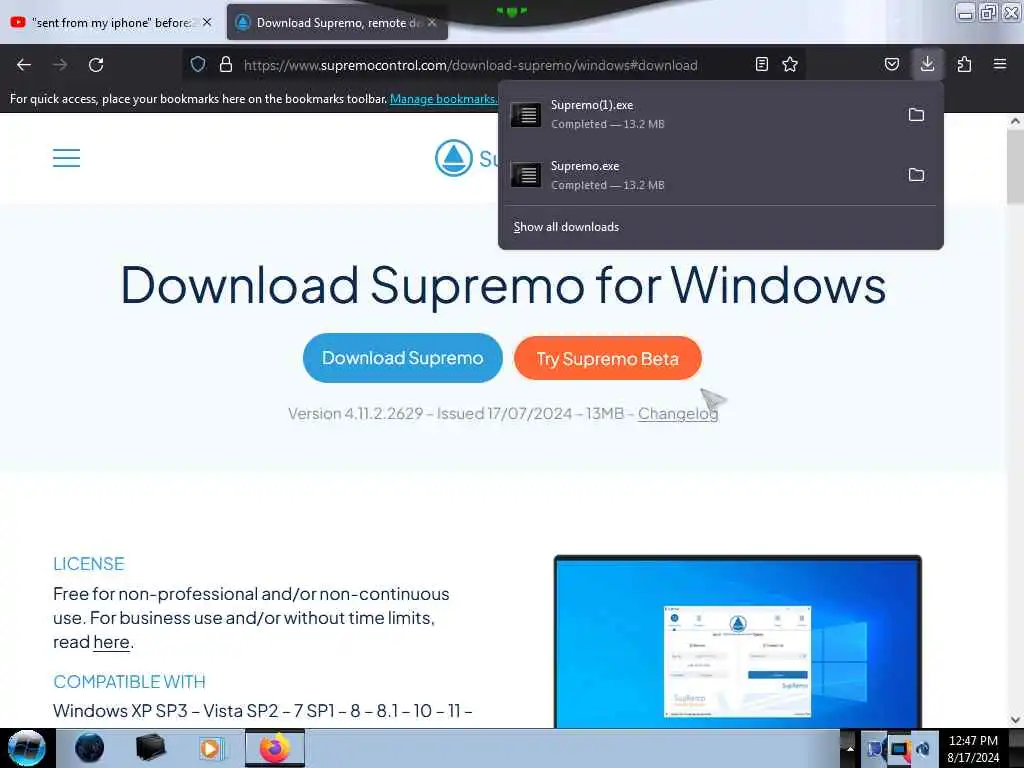The image size is (1024, 768).
Task: Select the Download Supremo browser tab
Action: click(x=337, y=22)
